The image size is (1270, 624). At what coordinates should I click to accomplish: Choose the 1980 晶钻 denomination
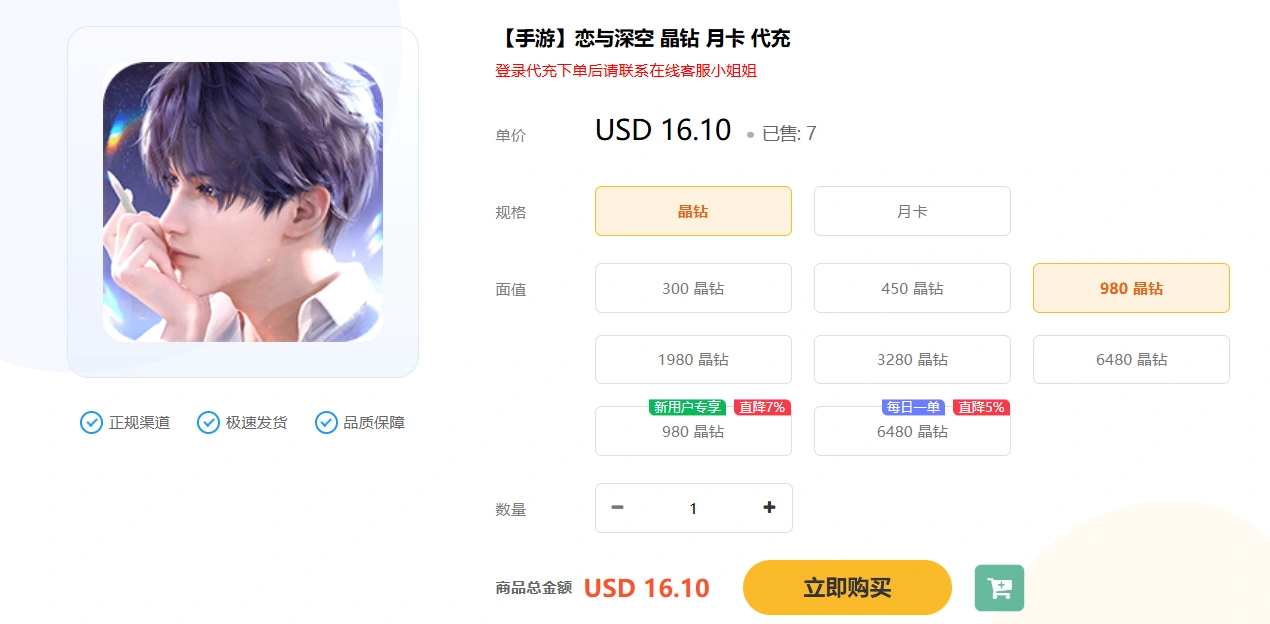click(693, 359)
